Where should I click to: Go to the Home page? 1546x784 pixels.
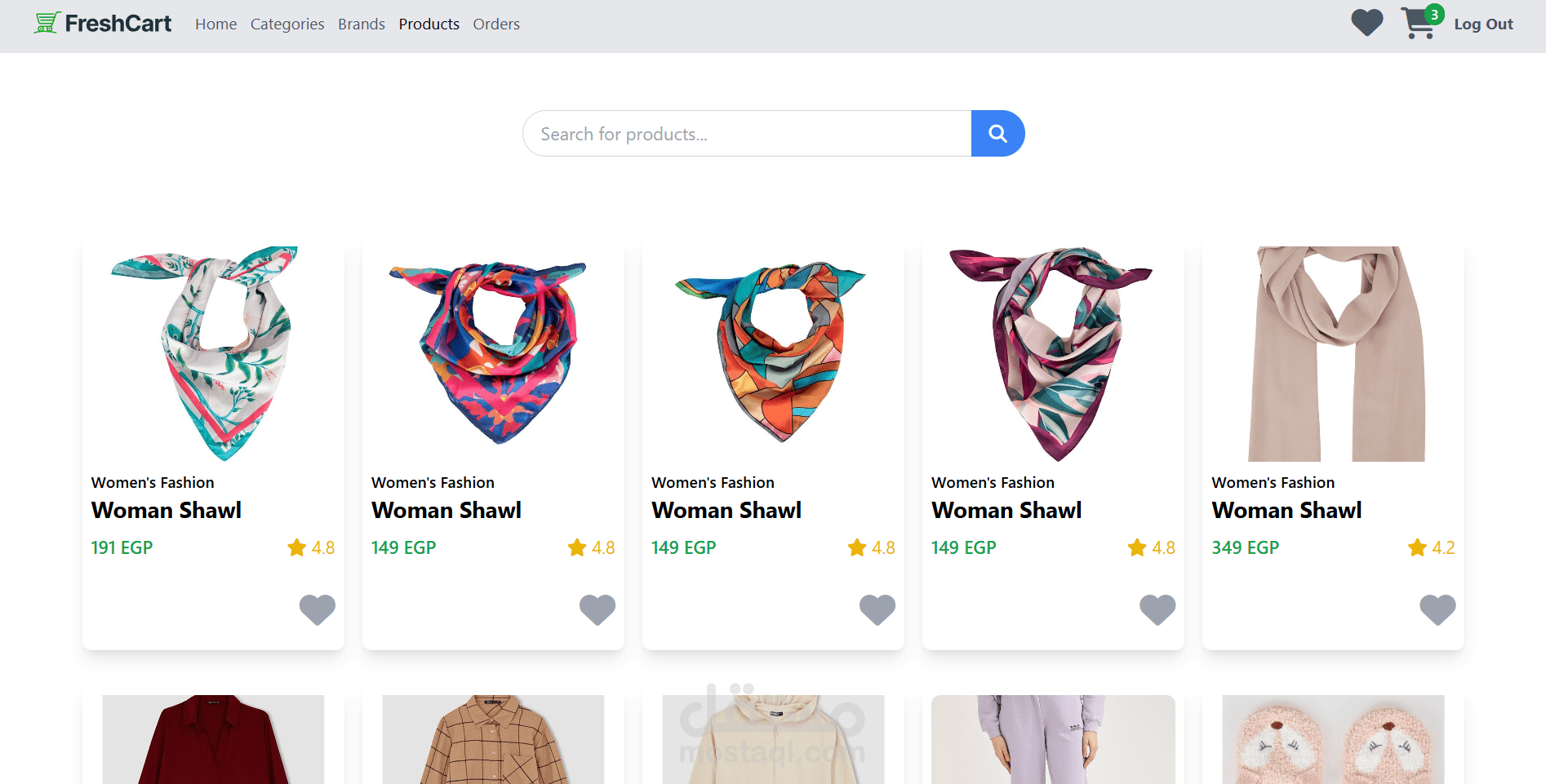215,24
